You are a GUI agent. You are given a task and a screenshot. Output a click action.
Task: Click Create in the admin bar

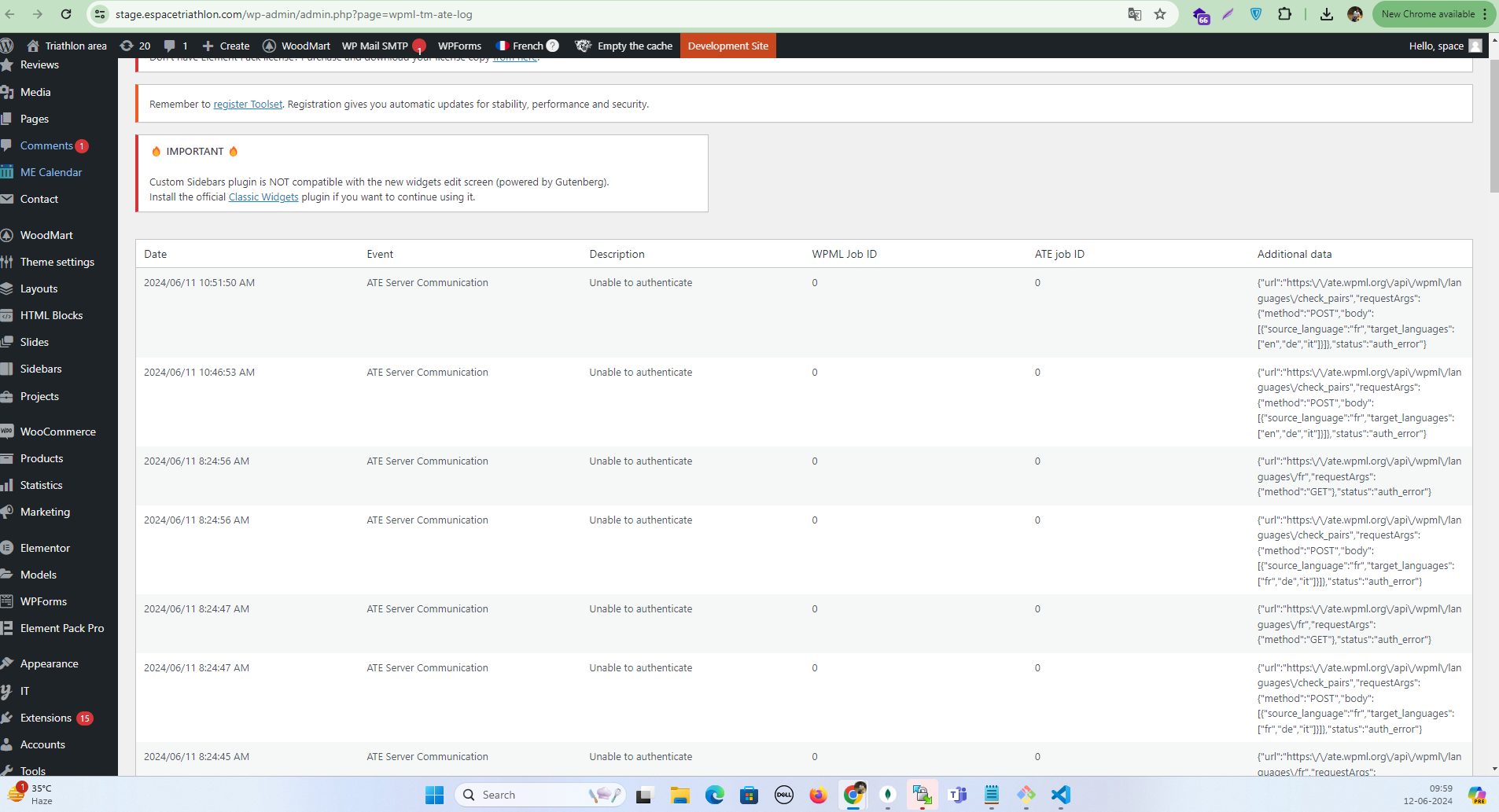[227, 46]
